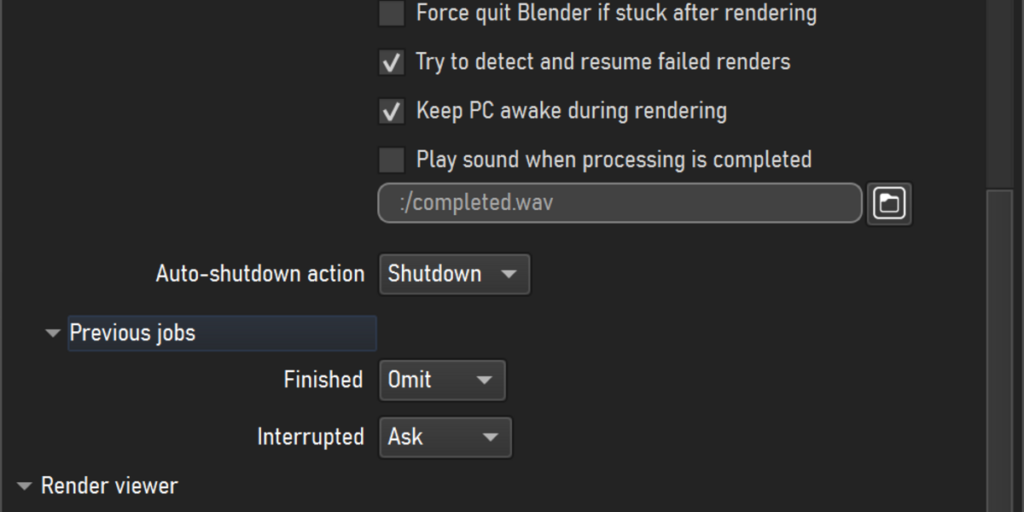1024x512 pixels.
Task: Collapse the Previous jobs section arrow
Action: 52,334
